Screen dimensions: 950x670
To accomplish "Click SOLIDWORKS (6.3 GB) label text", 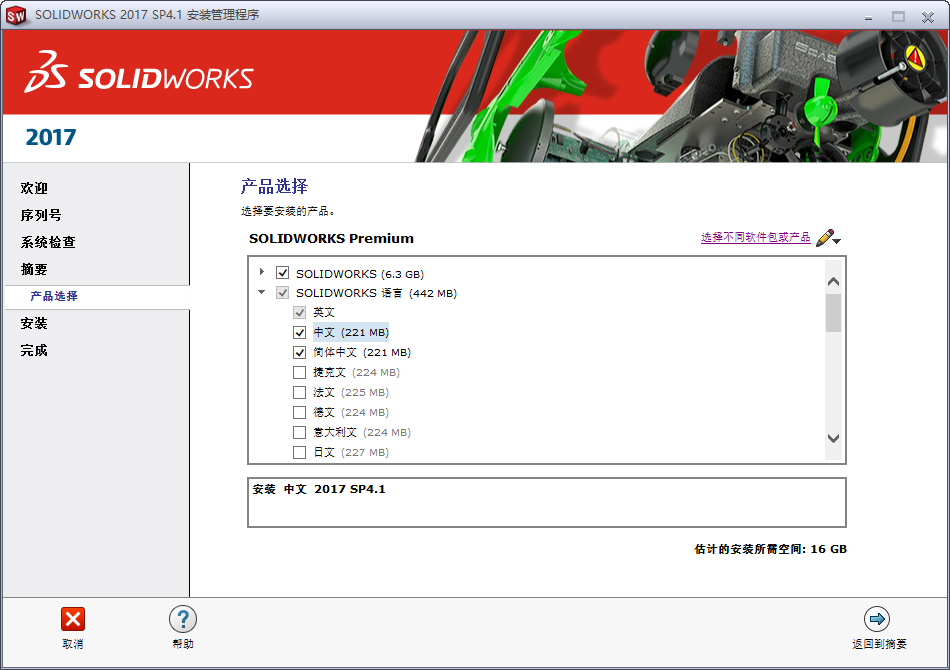I will tap(360, 274).
